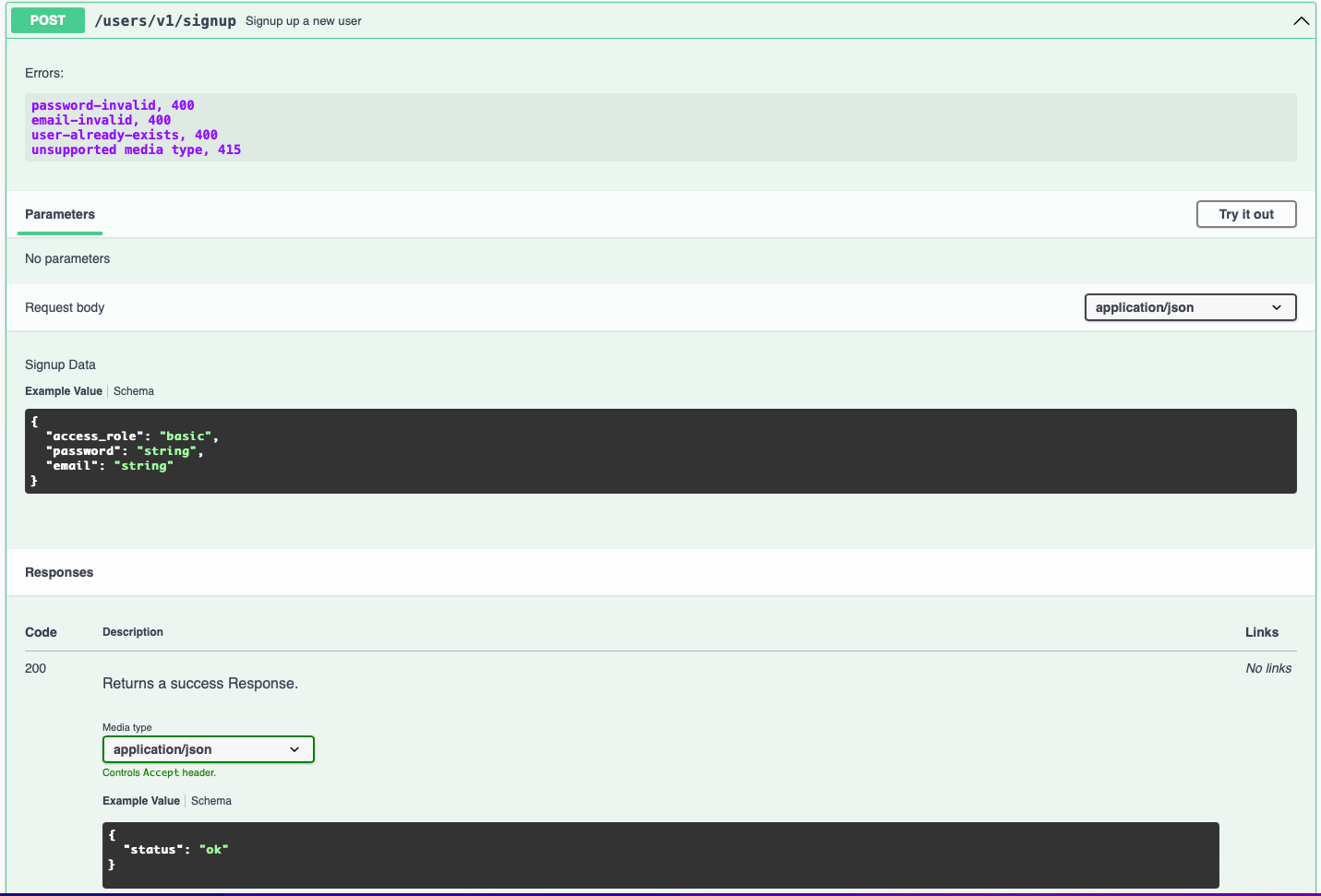Viewport: 1321px width, 896px height.
Task: Click the 'email-invalid, 400' error line
Action: (x=102, y=120)
